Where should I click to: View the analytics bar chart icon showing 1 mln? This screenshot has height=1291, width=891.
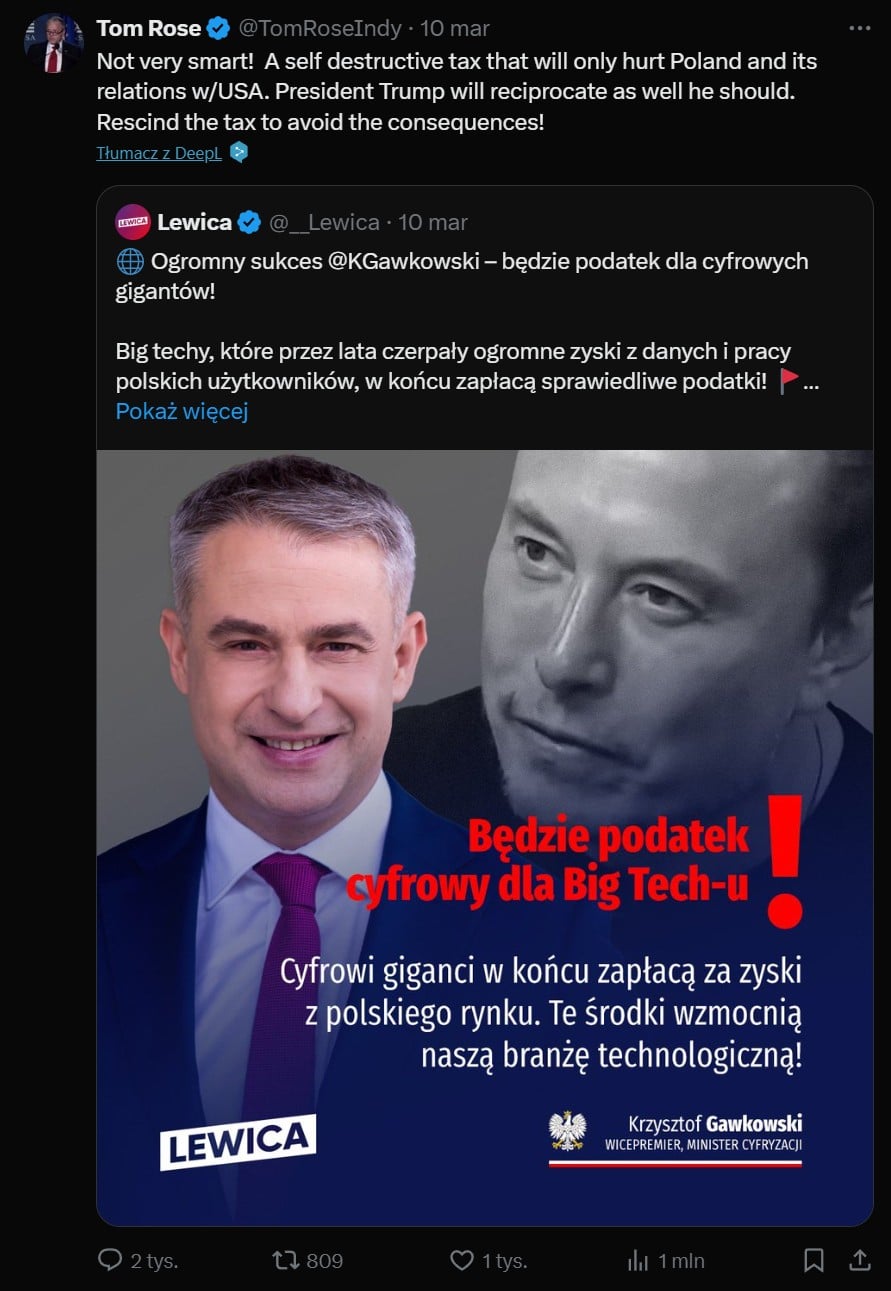pyautogui.click(x=638, y=1261)
